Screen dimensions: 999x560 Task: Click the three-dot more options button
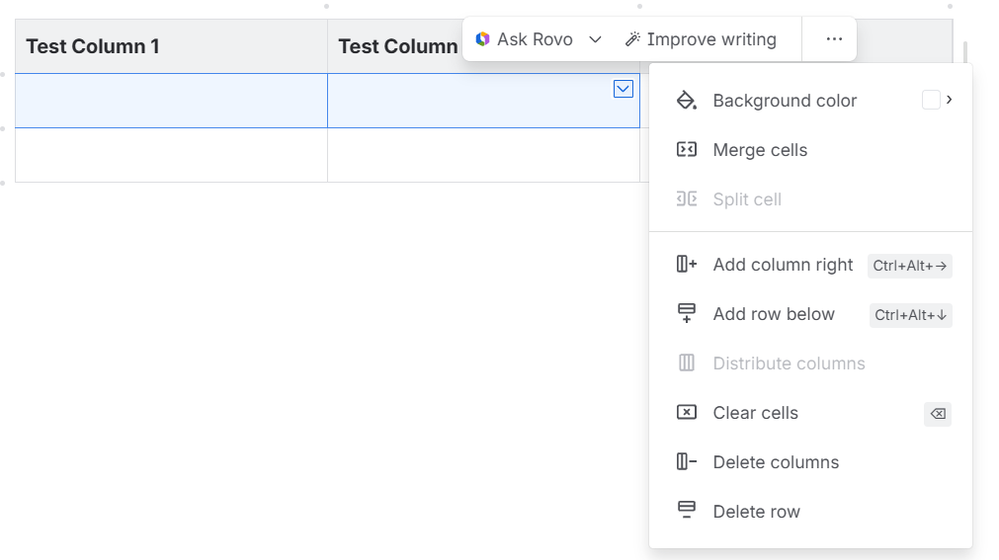[834, 39]
